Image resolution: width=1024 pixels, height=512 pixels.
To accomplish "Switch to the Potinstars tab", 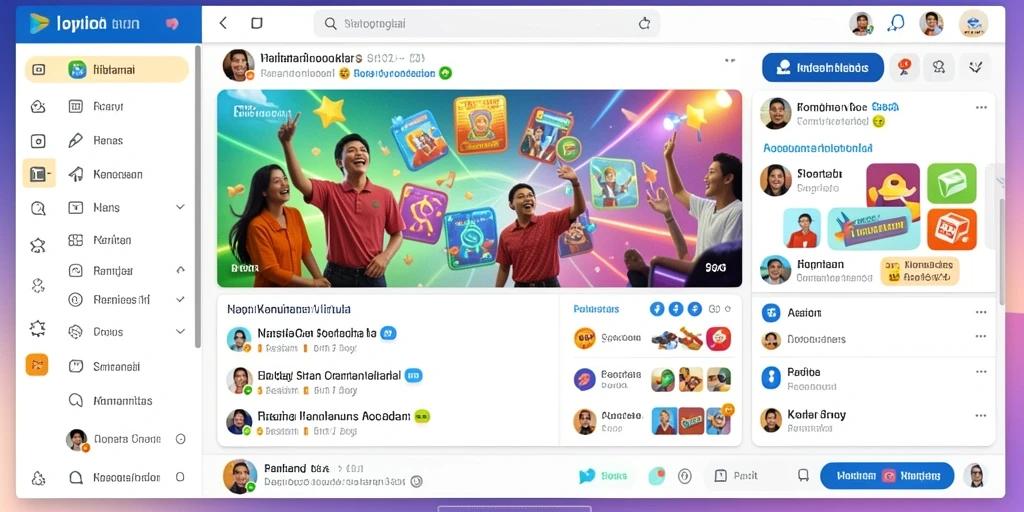I will (596, 309).
